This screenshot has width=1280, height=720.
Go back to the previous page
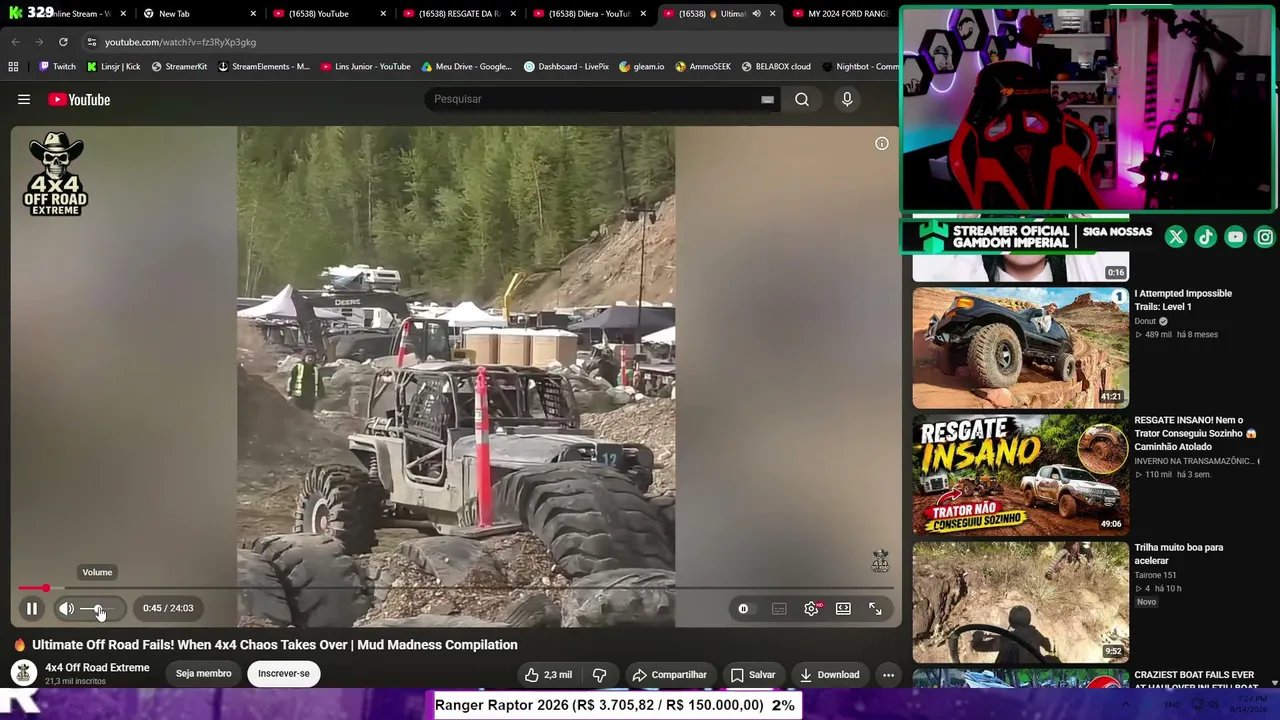click(15, 42)
